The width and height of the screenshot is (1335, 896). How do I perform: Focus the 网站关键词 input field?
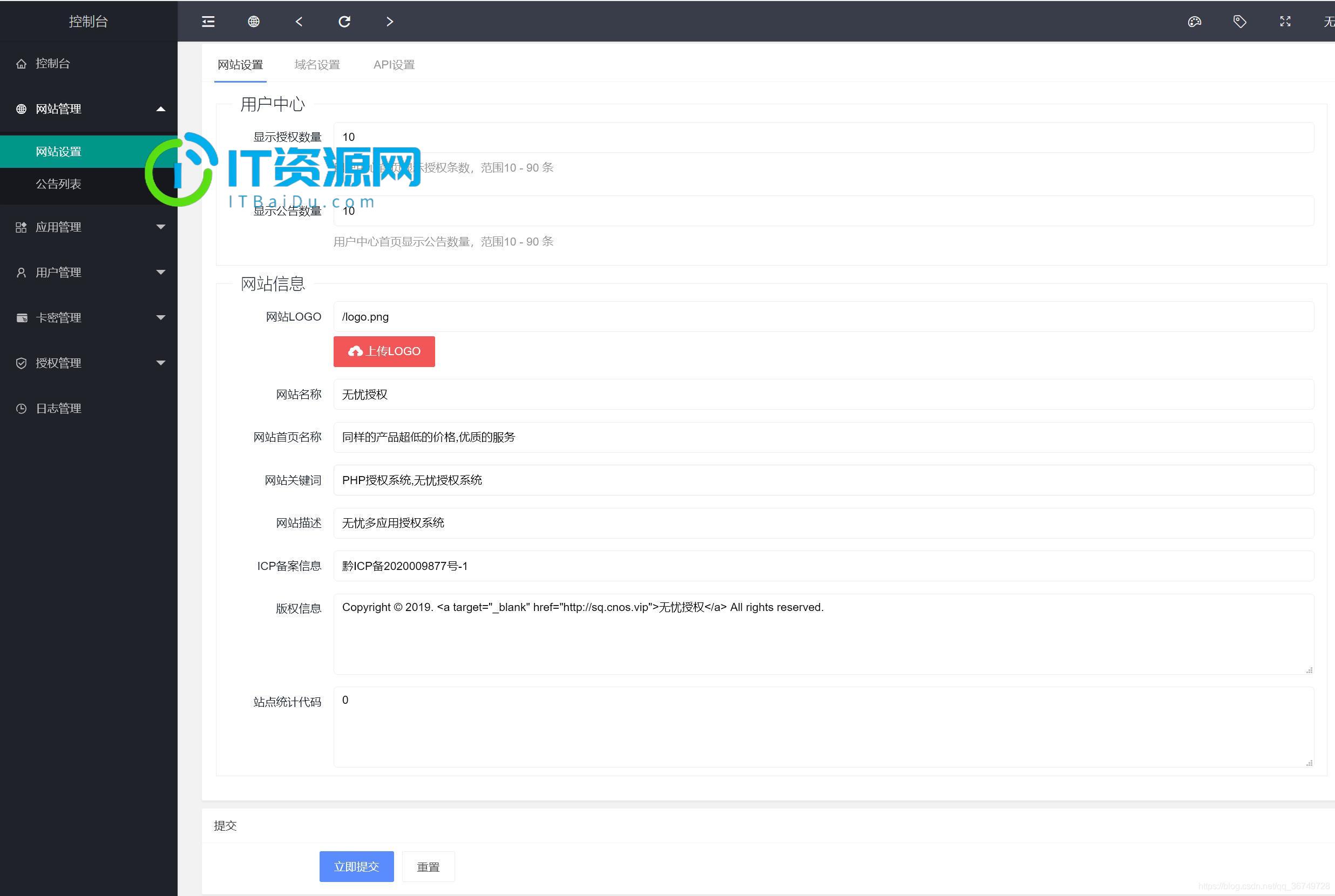click(824, 480)
